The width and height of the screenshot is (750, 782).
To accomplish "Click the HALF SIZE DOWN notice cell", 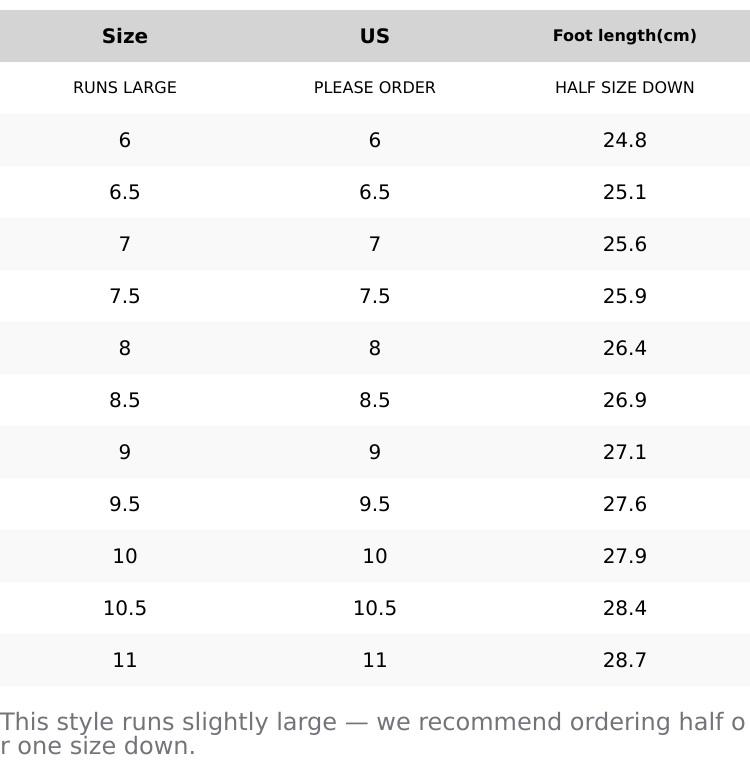I will click(x=625, y=88).
